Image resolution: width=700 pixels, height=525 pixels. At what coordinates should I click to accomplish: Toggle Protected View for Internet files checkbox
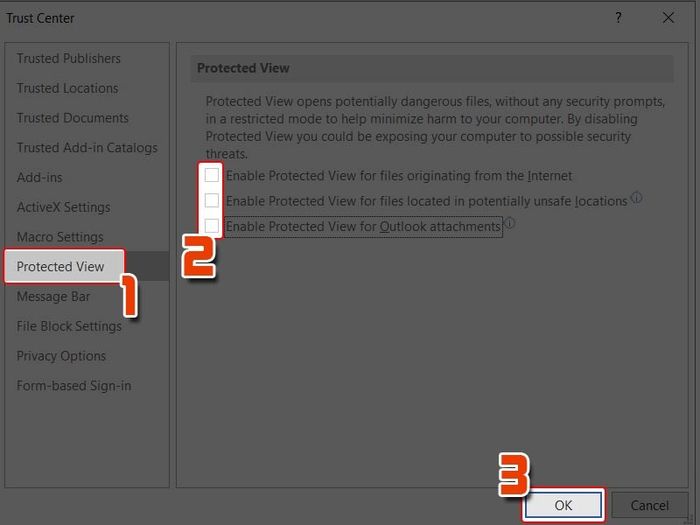coord(212,175)
